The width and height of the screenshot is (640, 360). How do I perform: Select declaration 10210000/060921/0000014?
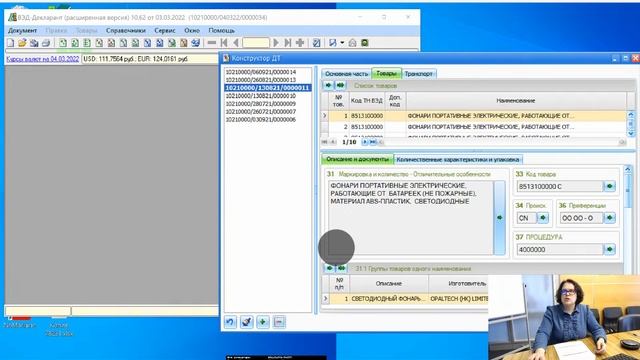[261, 72]
